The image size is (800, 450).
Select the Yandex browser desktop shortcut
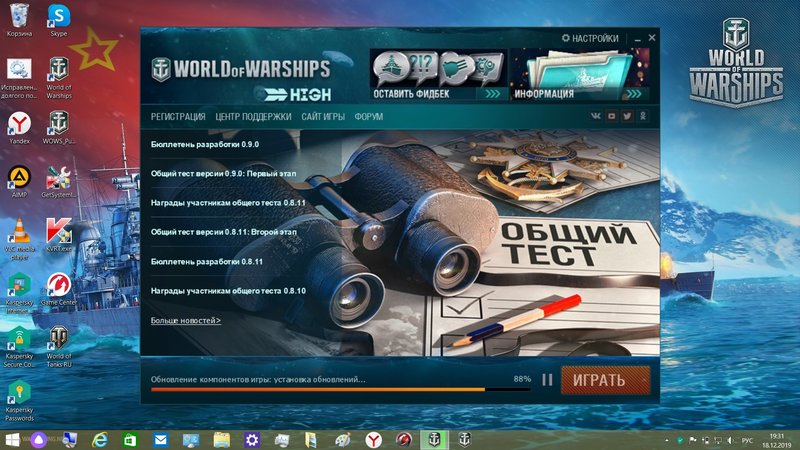[x=19, y=128]
